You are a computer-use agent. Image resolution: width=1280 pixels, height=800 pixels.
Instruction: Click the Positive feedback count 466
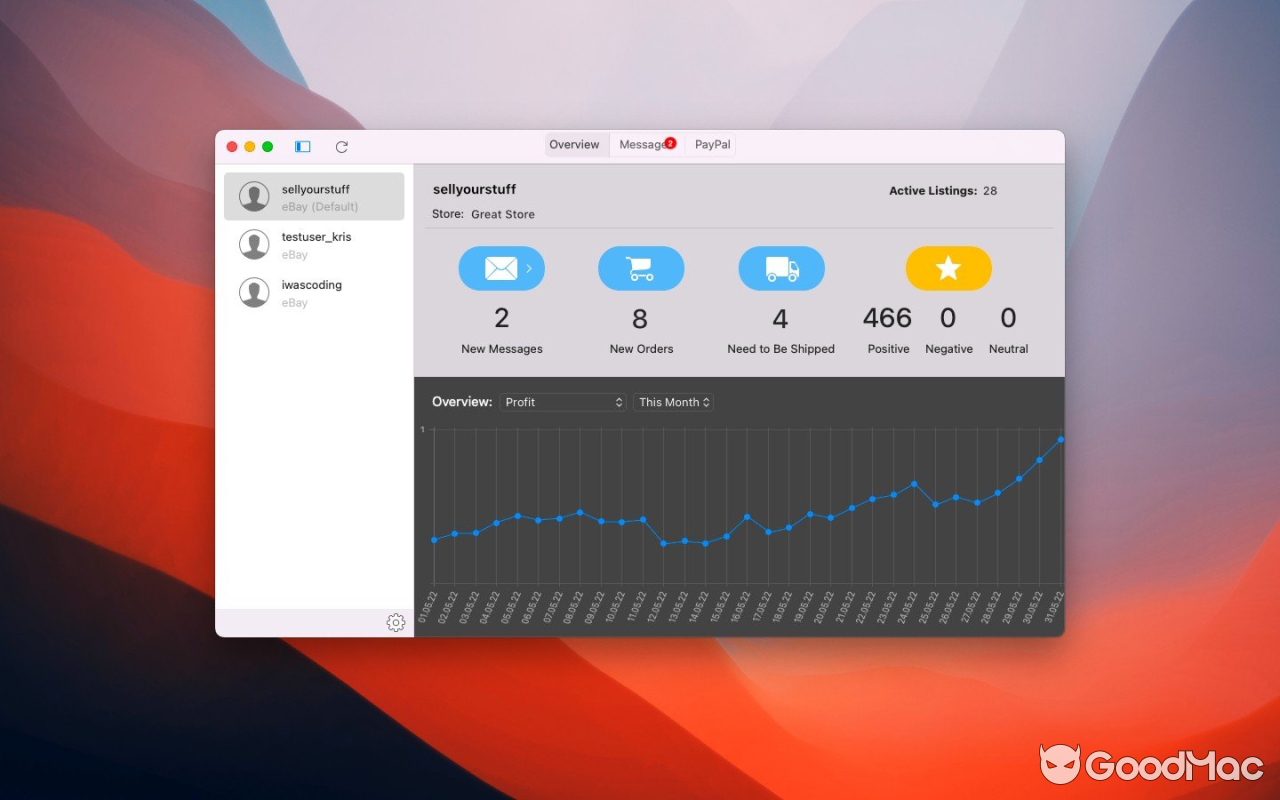887,318
